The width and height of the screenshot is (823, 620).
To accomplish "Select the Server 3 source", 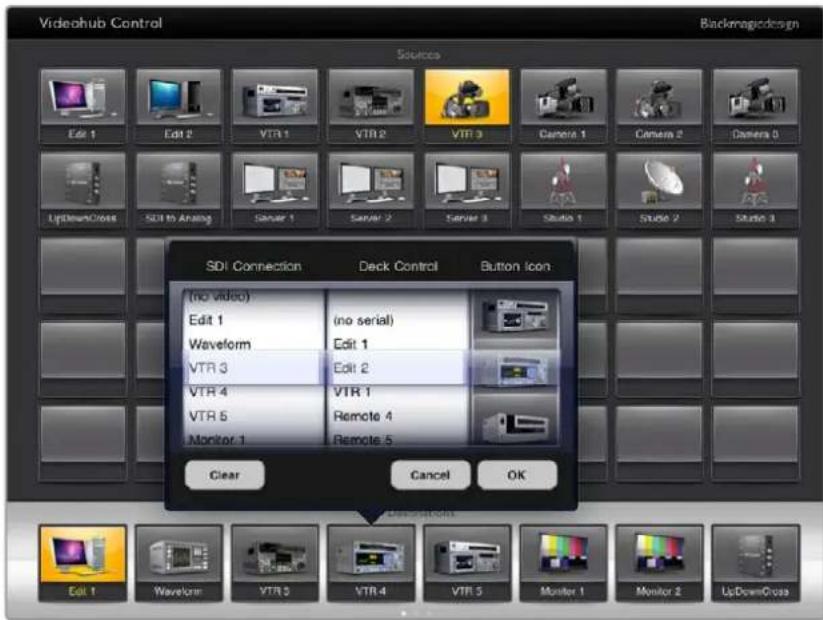I will coord(467,190).
